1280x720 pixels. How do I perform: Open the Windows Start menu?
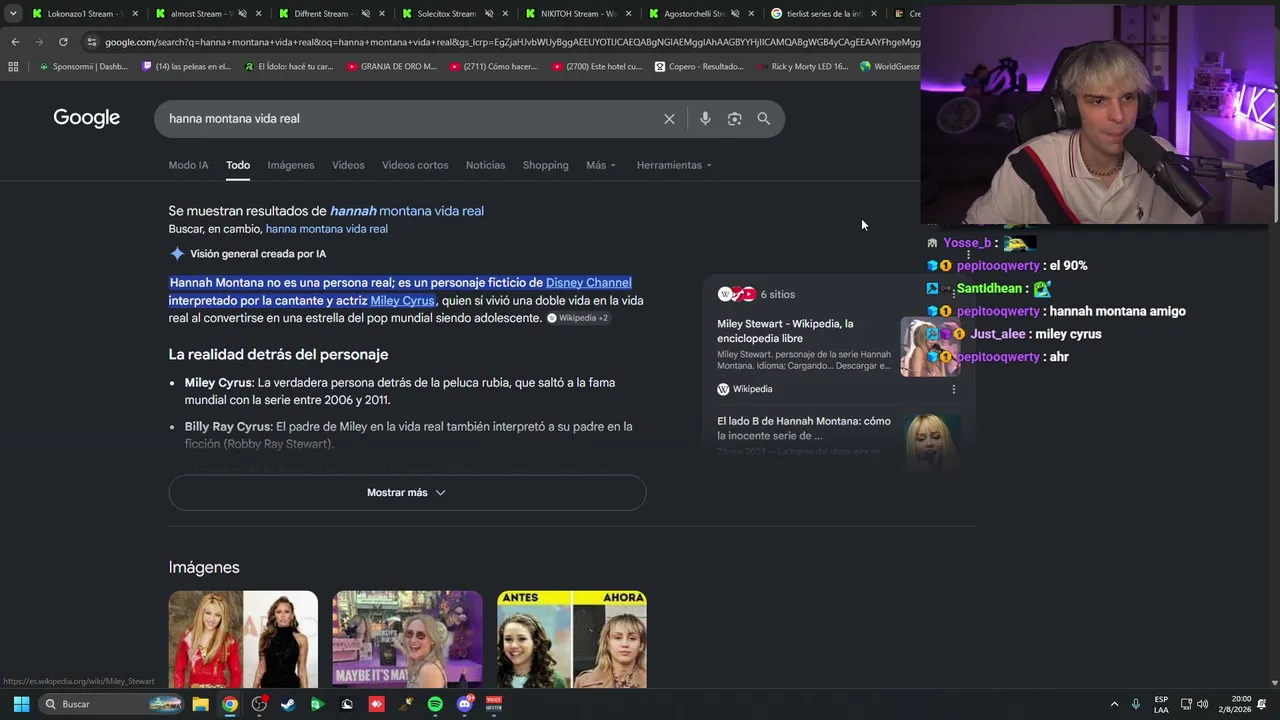[x=21, y=704]
